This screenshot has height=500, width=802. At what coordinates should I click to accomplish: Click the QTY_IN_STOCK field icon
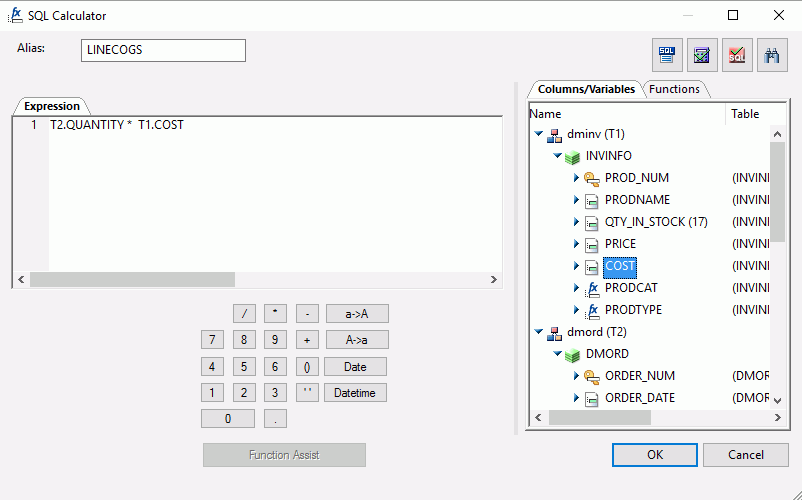coord(591,223)
